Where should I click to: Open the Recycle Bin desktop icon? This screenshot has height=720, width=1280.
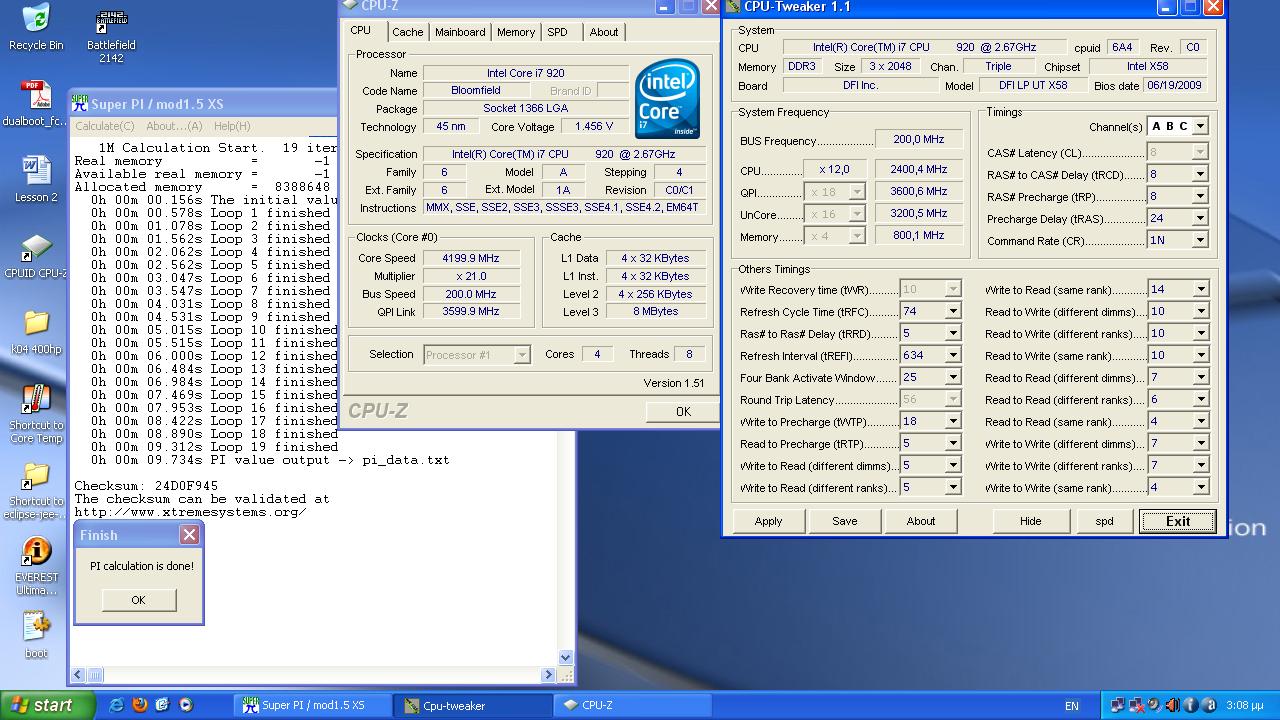coord(36,27)
